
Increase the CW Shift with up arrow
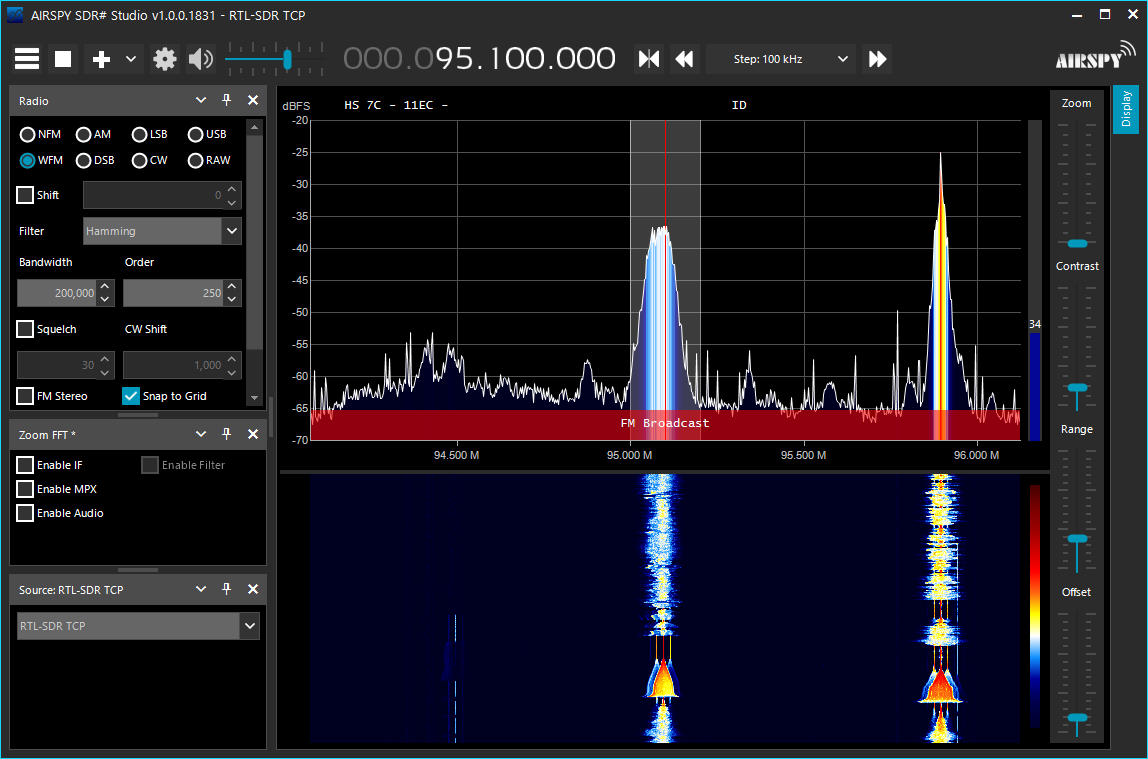[232, 358]
